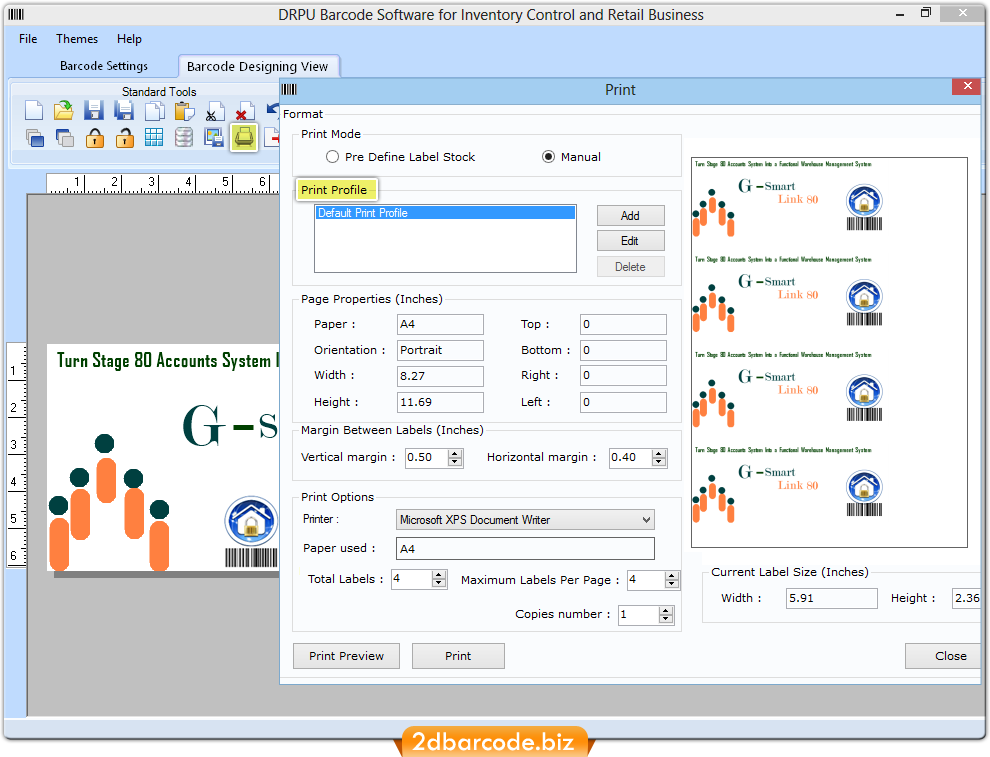Click the Delete profile button

click(630, 266)
